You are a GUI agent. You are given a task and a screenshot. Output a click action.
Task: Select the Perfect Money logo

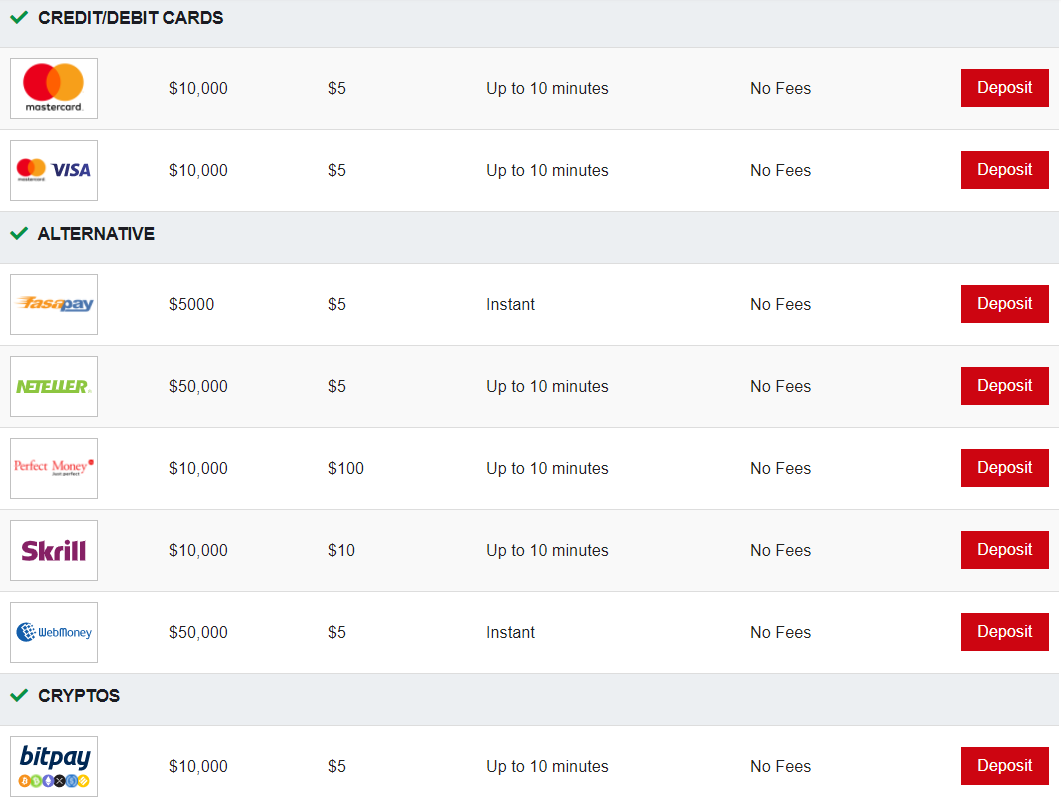tap(54, 468)
